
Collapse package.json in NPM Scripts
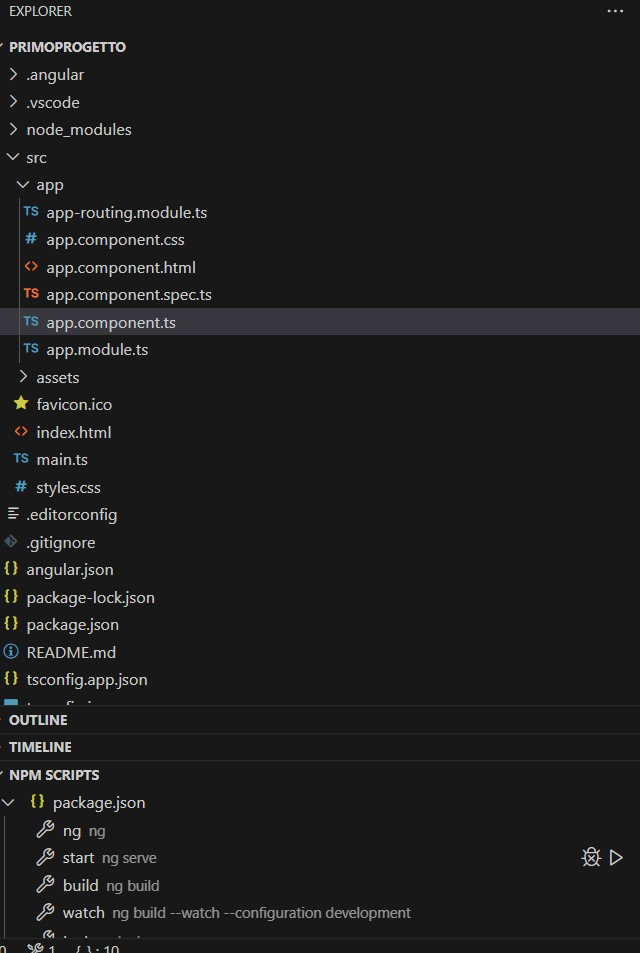pos(9,802)
